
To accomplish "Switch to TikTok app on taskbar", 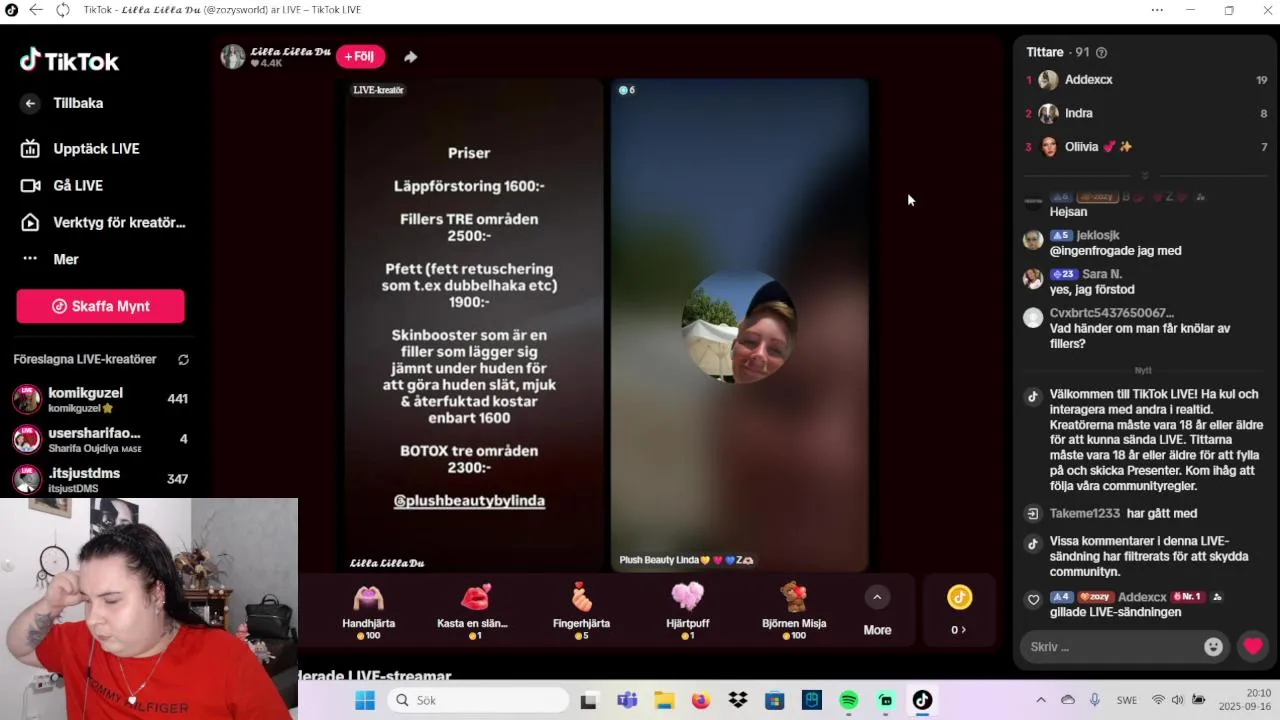I will coord(922,700).
